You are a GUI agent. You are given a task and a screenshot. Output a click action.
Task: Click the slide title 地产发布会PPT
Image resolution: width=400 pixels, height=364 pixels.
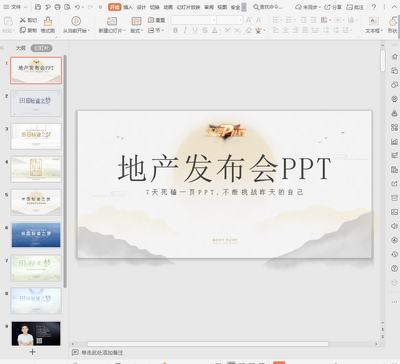tap(224, 168)
